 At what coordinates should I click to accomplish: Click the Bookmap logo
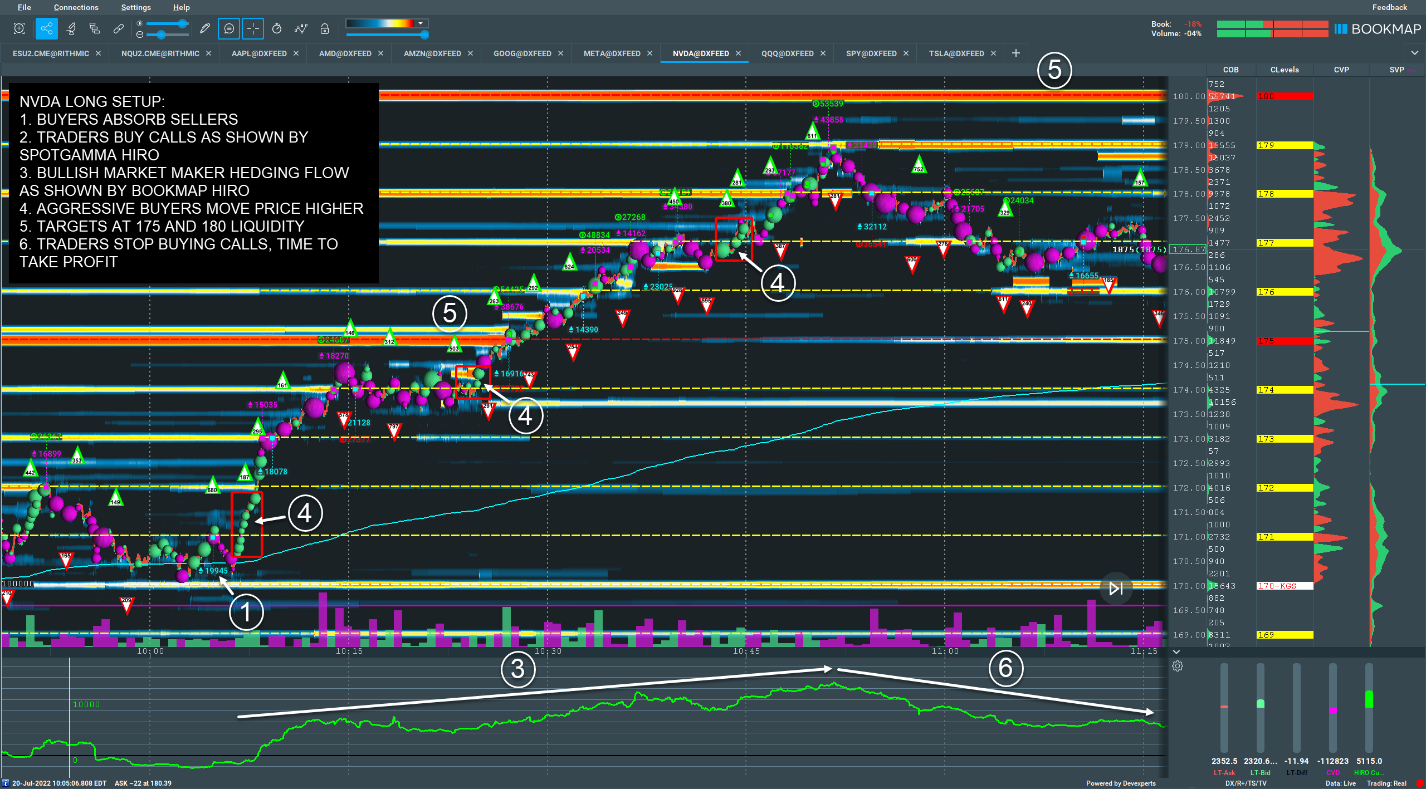(1377, 29)
